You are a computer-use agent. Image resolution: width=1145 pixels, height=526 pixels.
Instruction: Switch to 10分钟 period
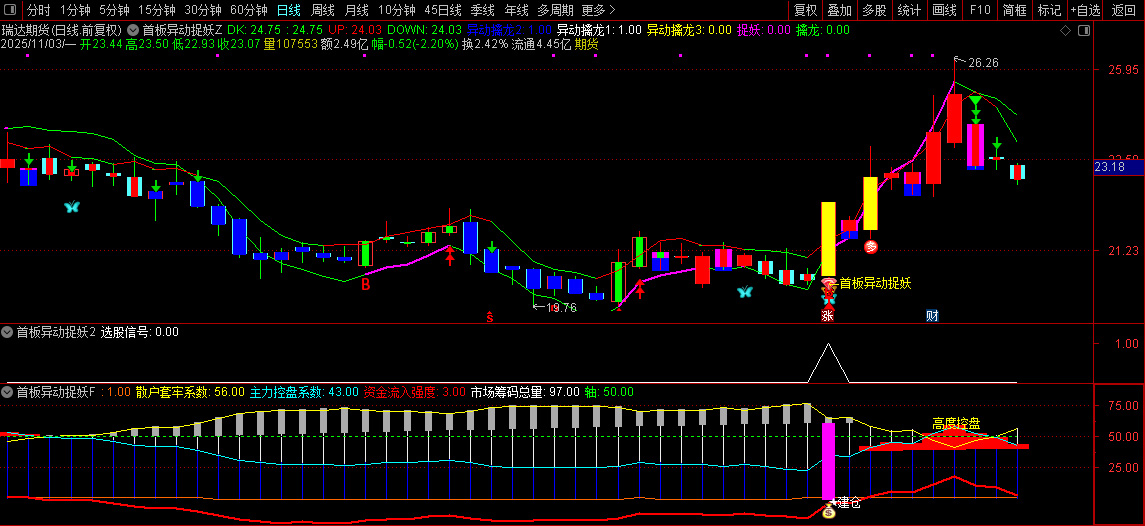[x=397, y=10]
